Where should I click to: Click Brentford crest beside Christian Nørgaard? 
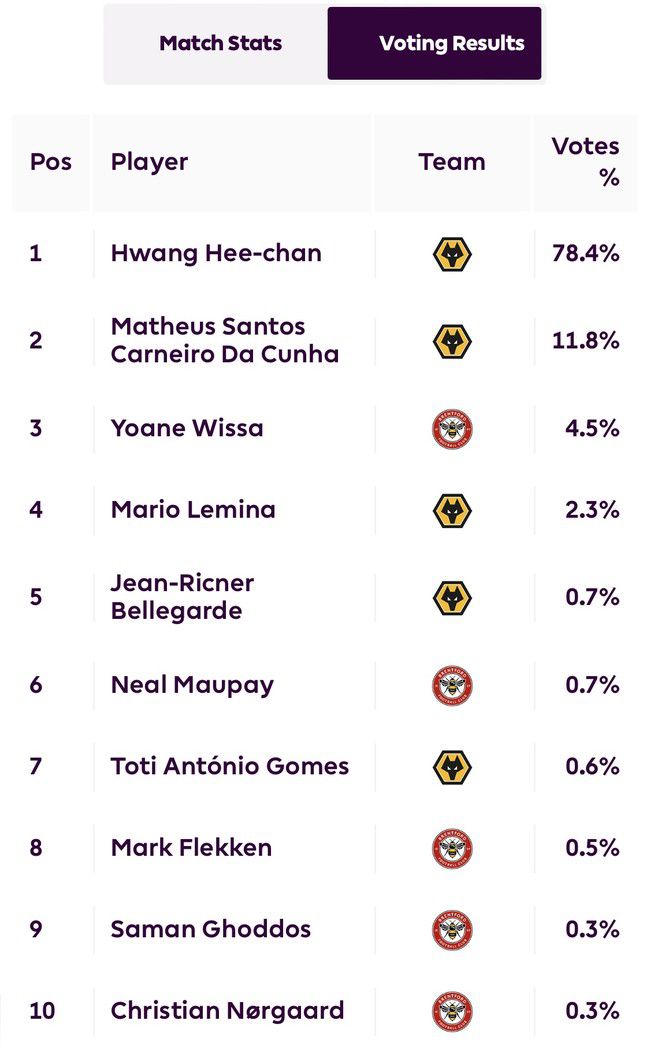(x=452, y=1011)
